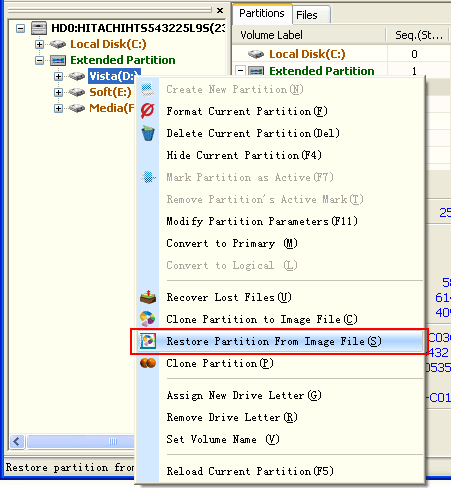Click the horizontal scrollbar thumb in tree panel
451x488 pixels.
tap(81, 442)
